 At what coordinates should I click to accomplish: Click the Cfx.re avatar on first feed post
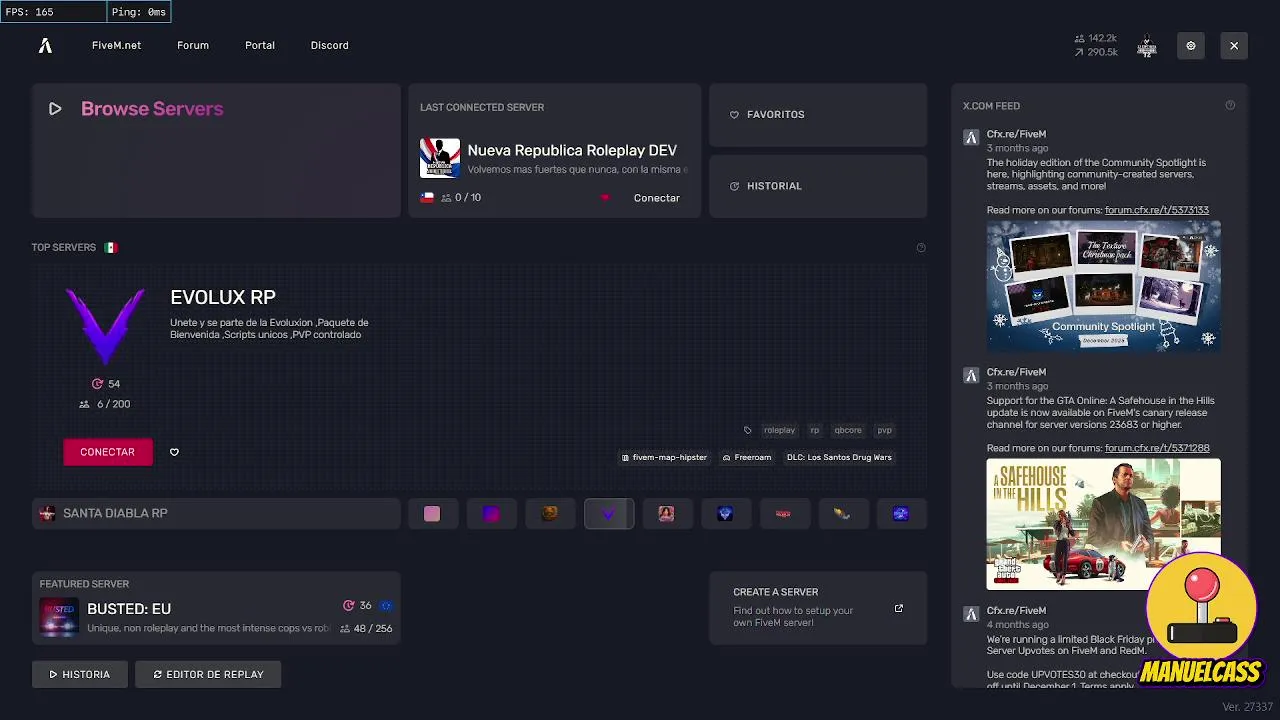(x=971, y=138)
